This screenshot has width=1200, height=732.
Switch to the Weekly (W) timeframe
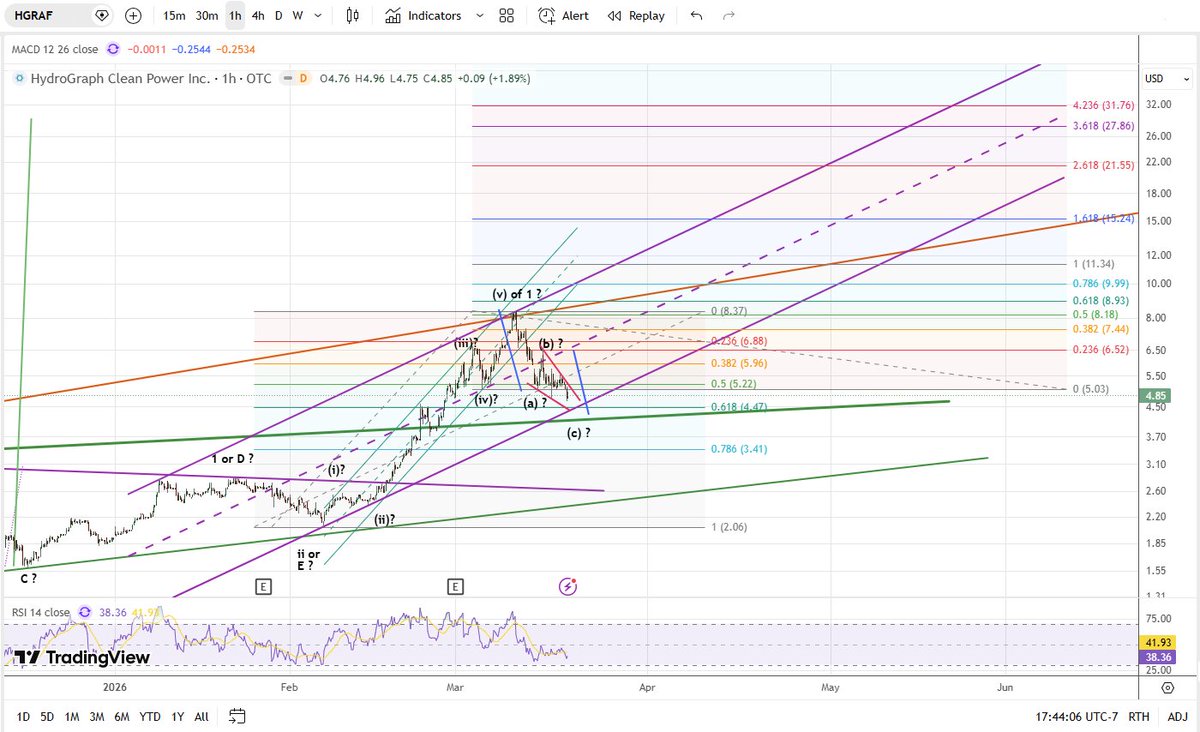point(297,16)
